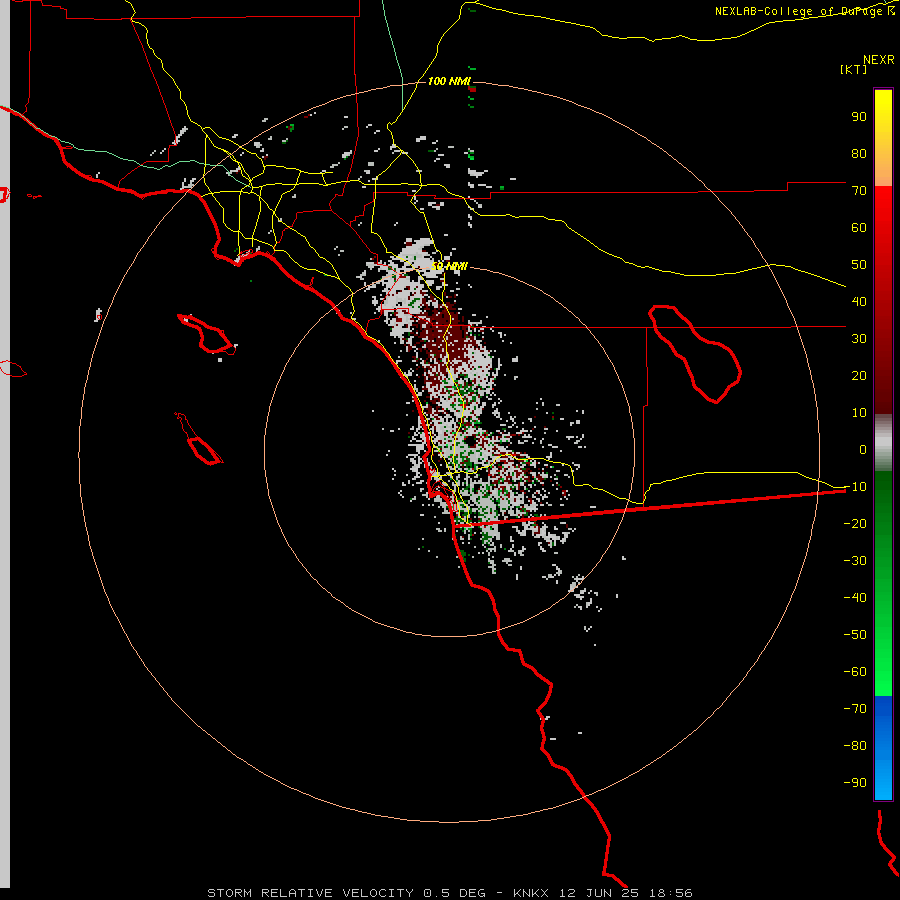Click the -10 value on velocity scale
This screenshot has height=900, width=900.
(855, 487)
